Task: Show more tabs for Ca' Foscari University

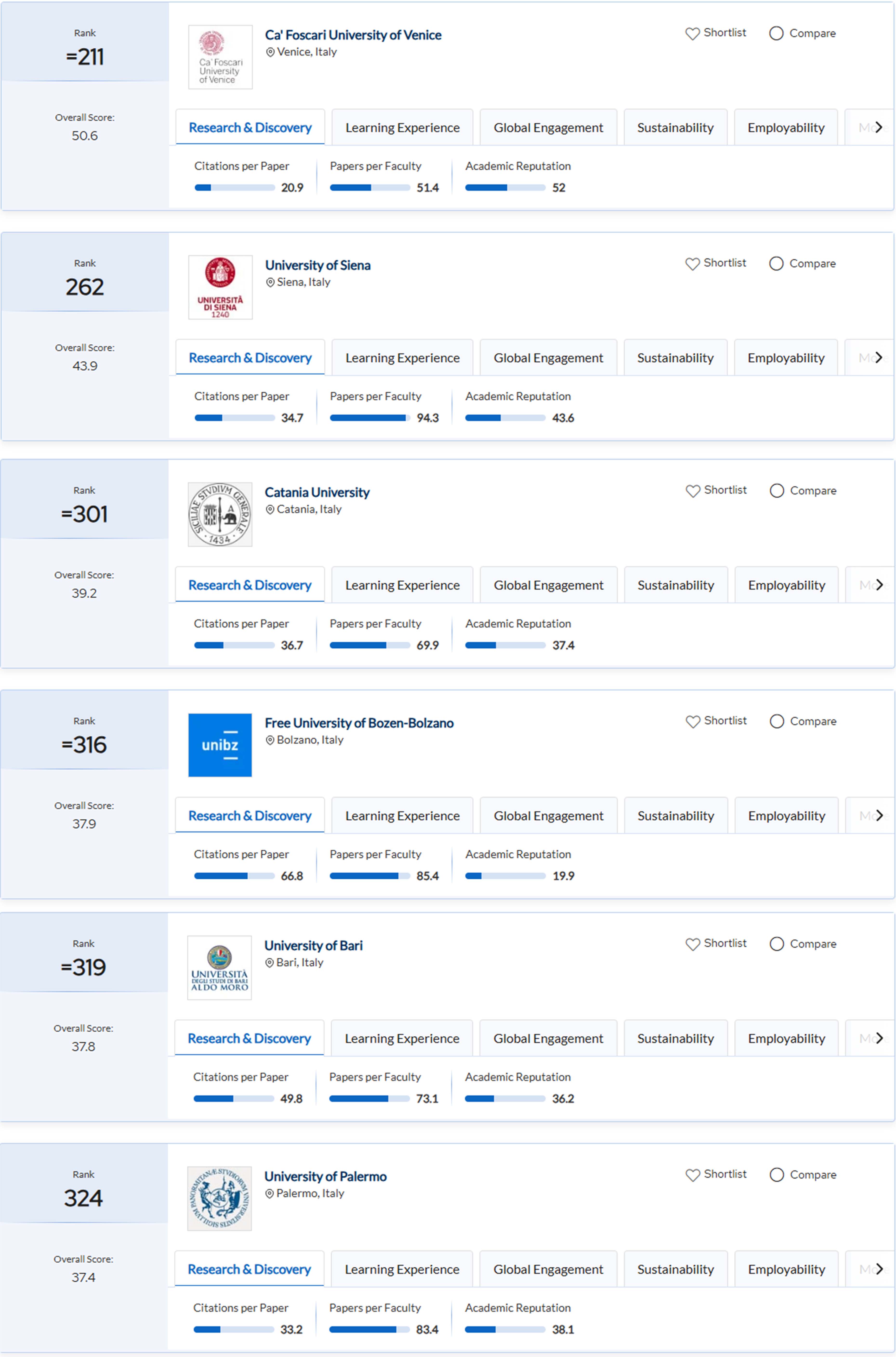Action: point(878,127)
